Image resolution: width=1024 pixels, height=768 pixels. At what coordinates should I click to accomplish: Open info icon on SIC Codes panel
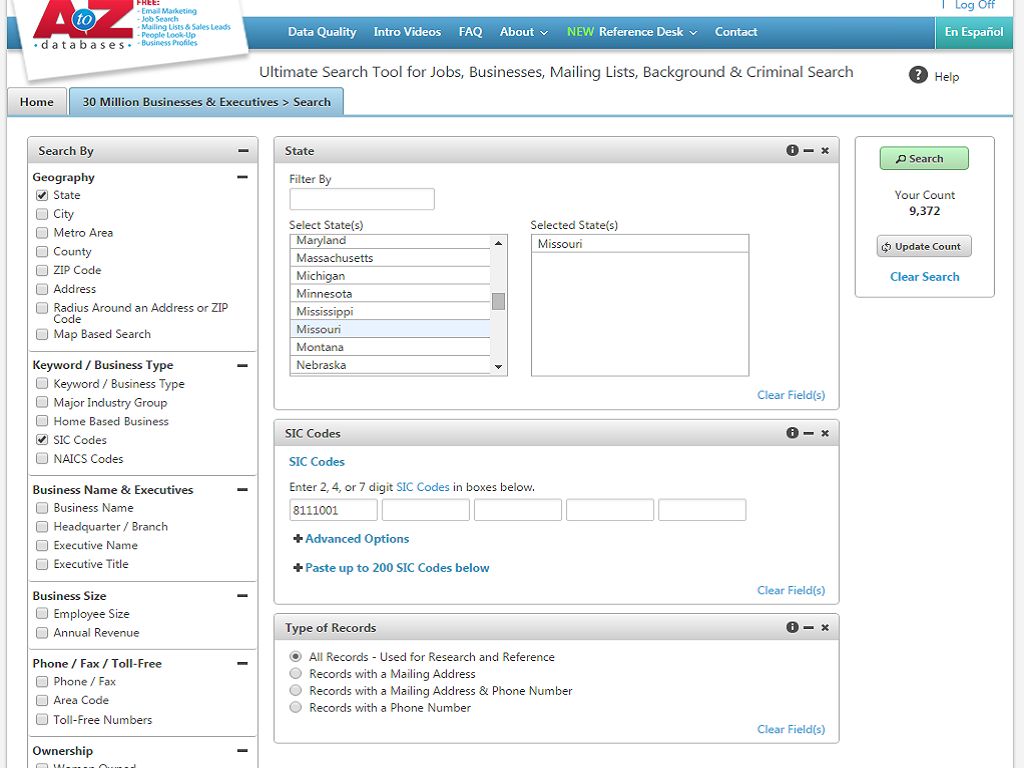point(792,433)
